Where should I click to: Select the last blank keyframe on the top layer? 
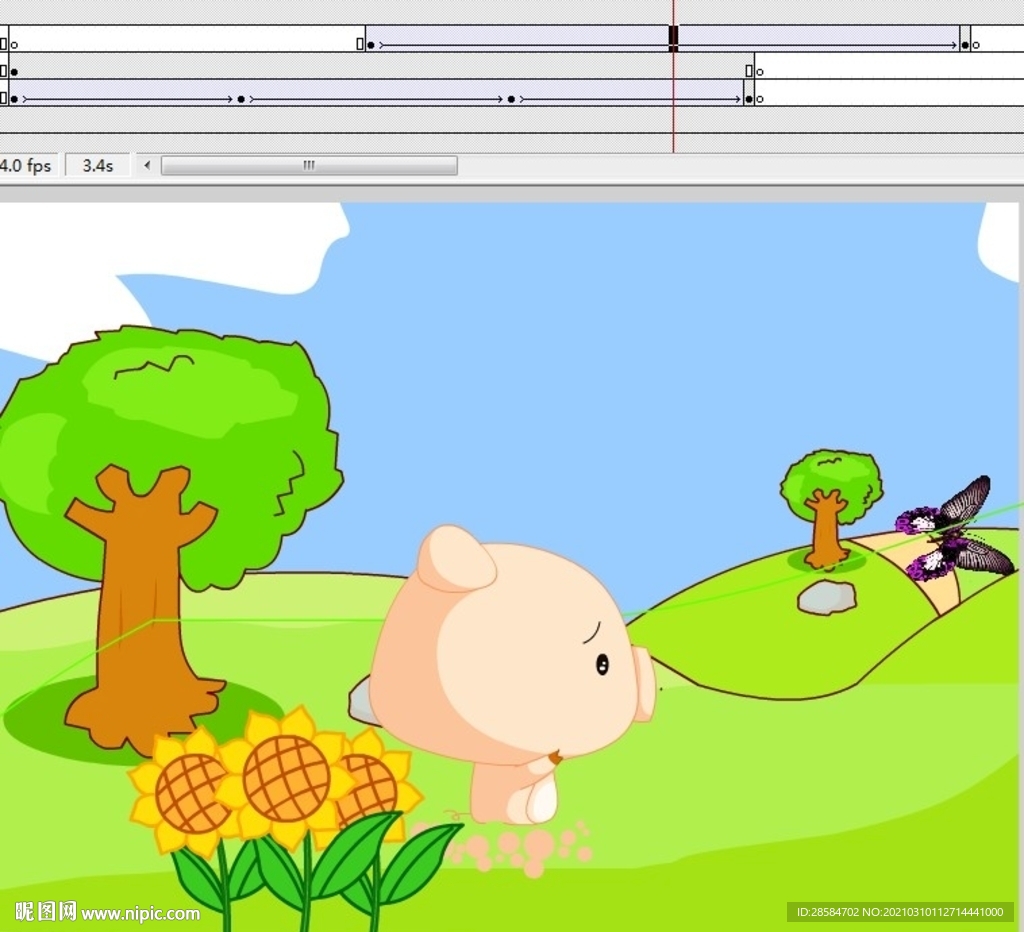pyautogui.click(x=976, y=45)
